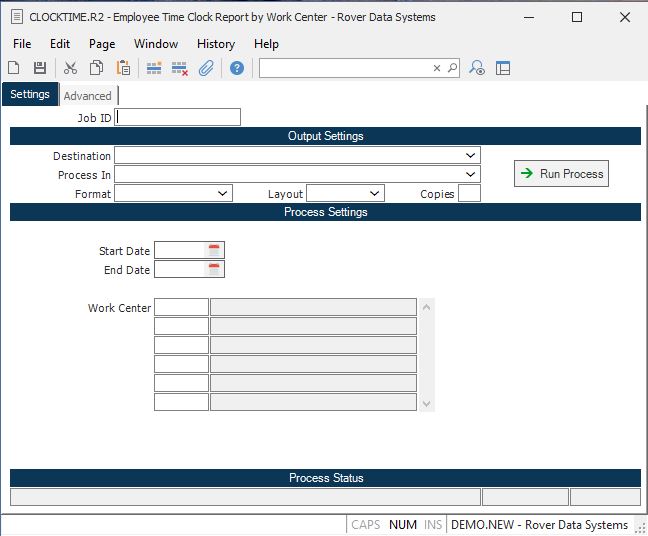The width and height of the screenshot is (648, 536).
Task: Open the Format dropdown list
Action: click(x=222, y=194)
